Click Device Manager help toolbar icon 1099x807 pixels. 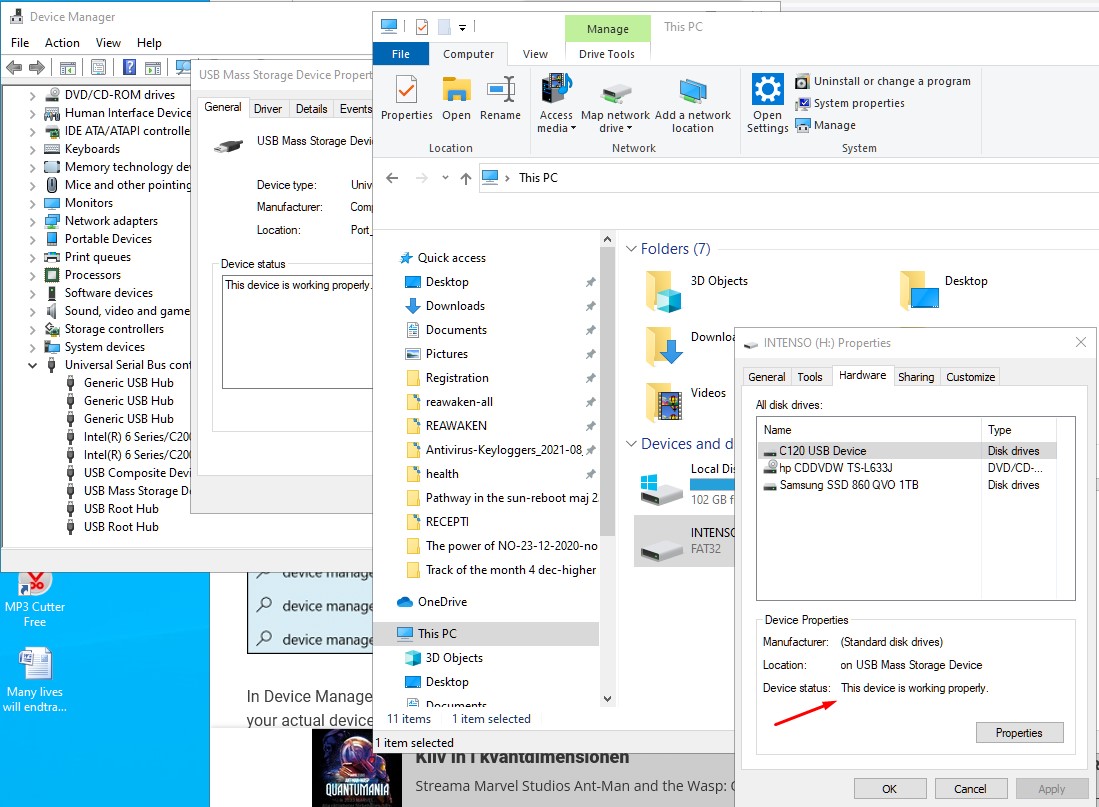(x=129, y=67)
